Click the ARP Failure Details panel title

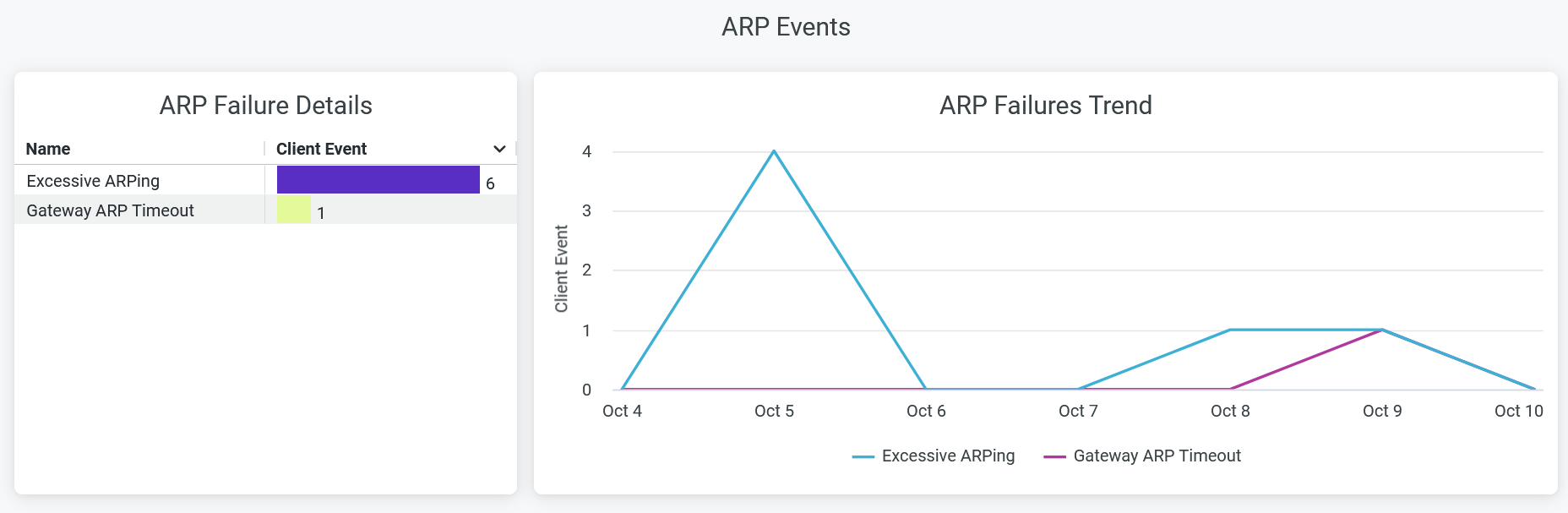(265, 105)
